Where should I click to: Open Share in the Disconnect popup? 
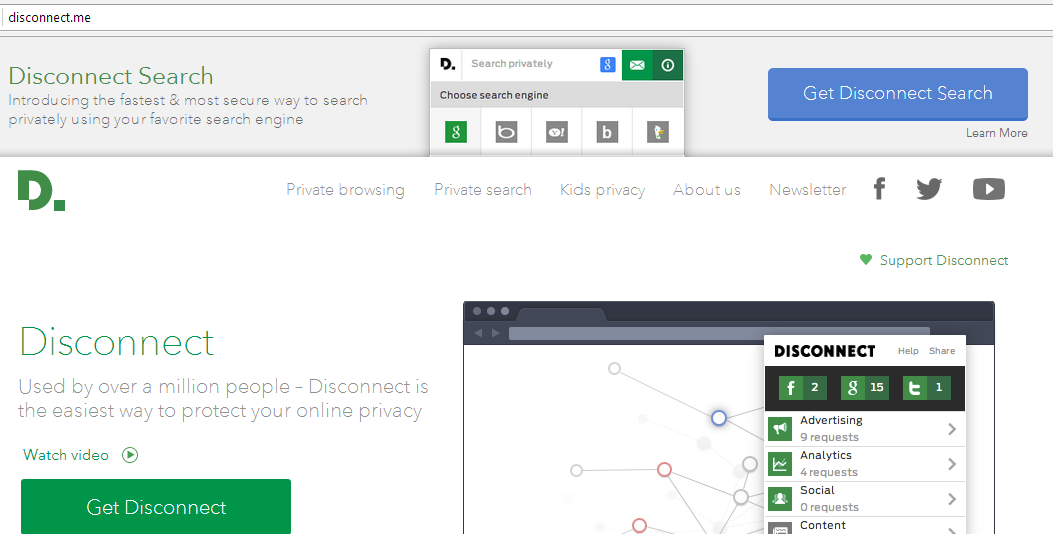(x=942, y=351)
